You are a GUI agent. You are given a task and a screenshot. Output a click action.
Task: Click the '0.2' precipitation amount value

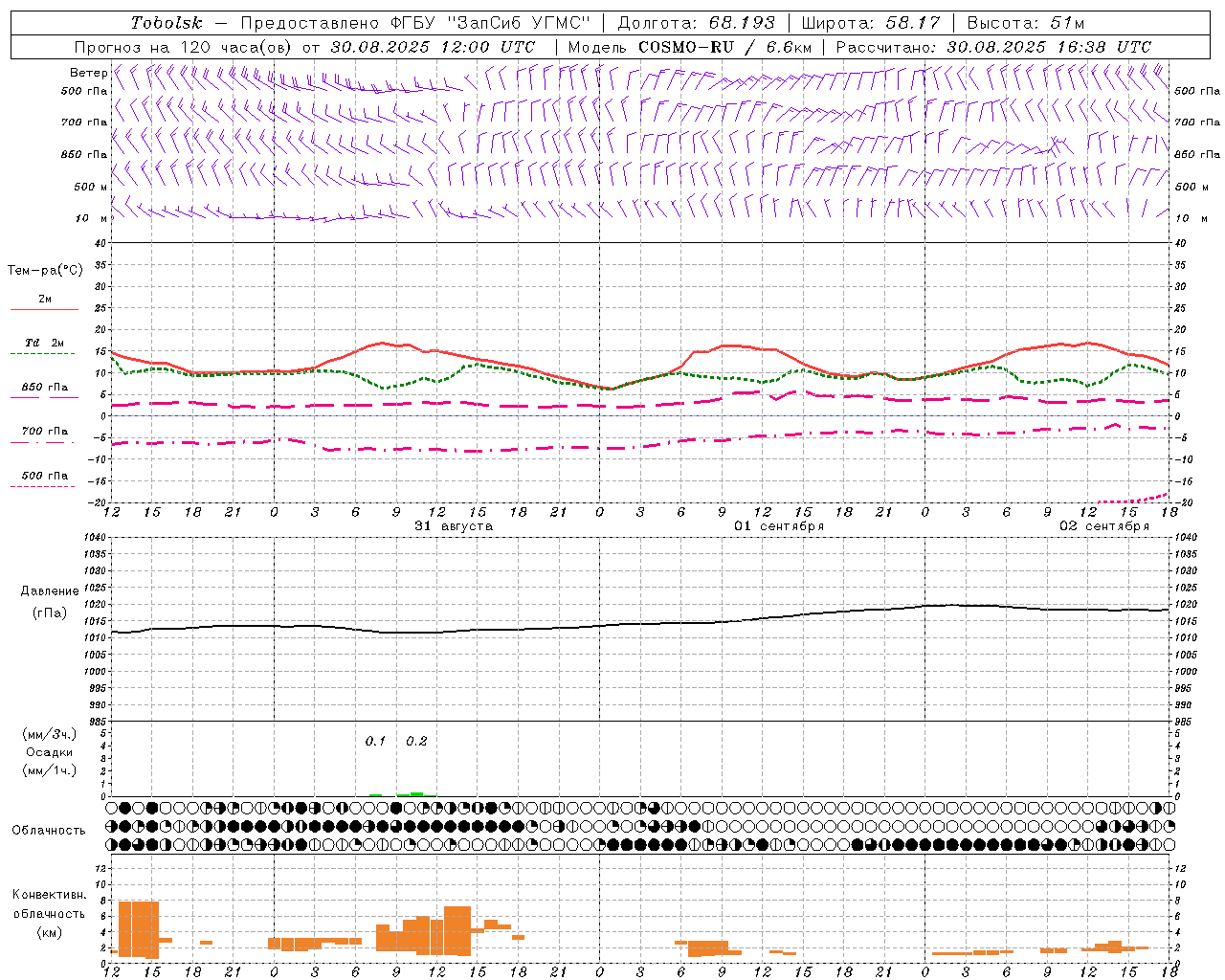click(x=416, y=742)
